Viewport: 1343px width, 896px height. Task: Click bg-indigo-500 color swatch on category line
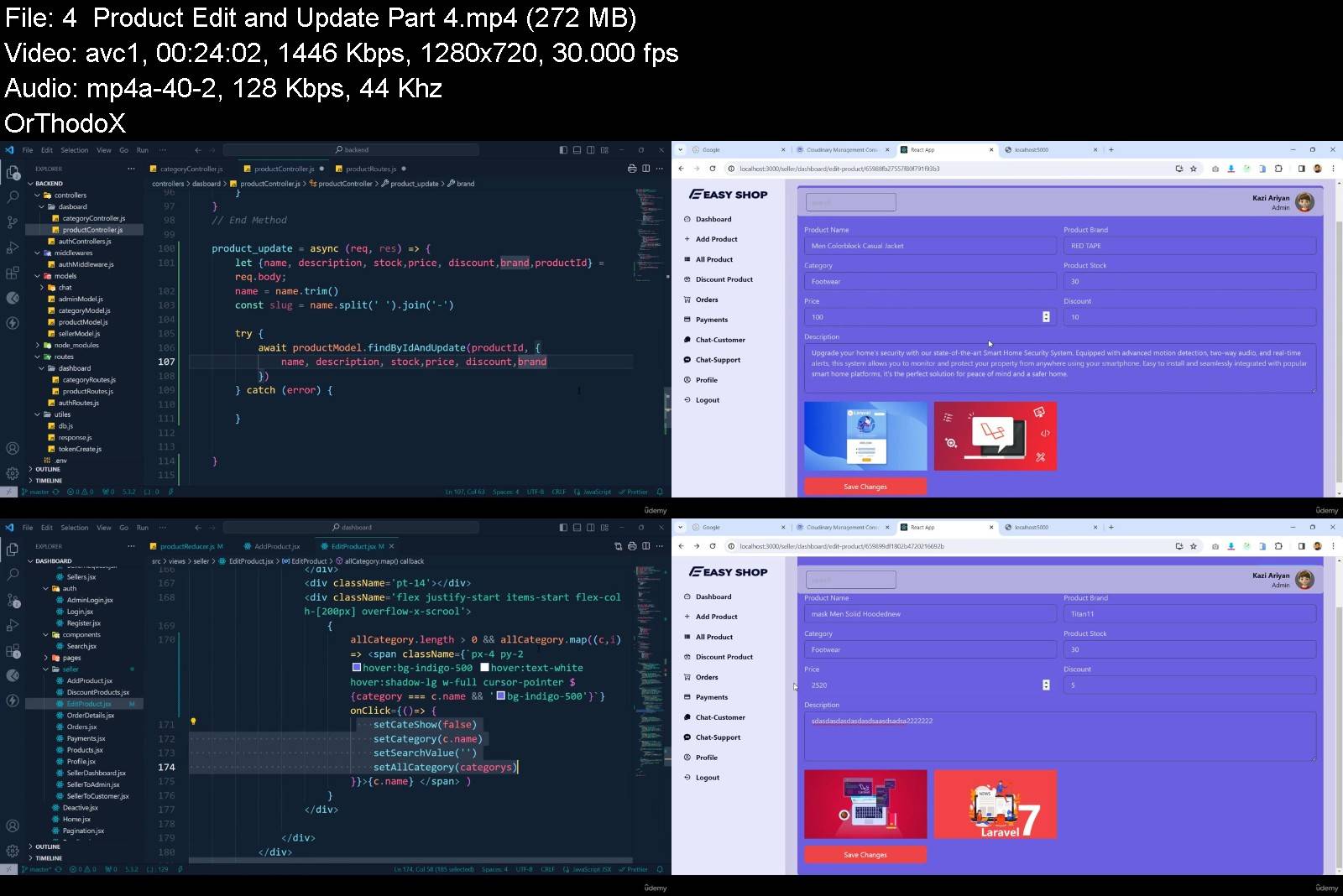click(x=501, y=695)
